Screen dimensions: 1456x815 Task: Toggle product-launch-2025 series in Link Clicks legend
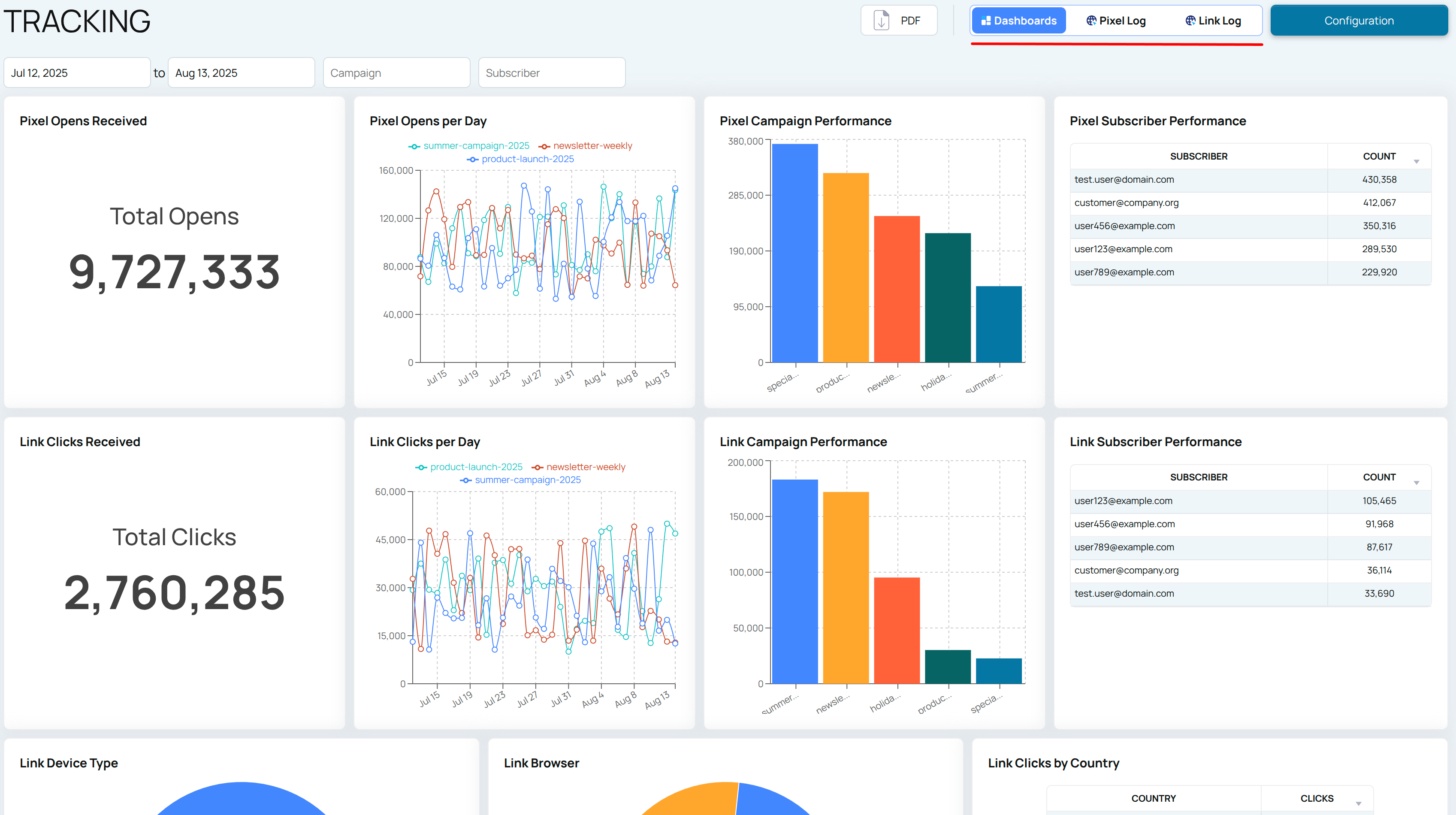468,467
